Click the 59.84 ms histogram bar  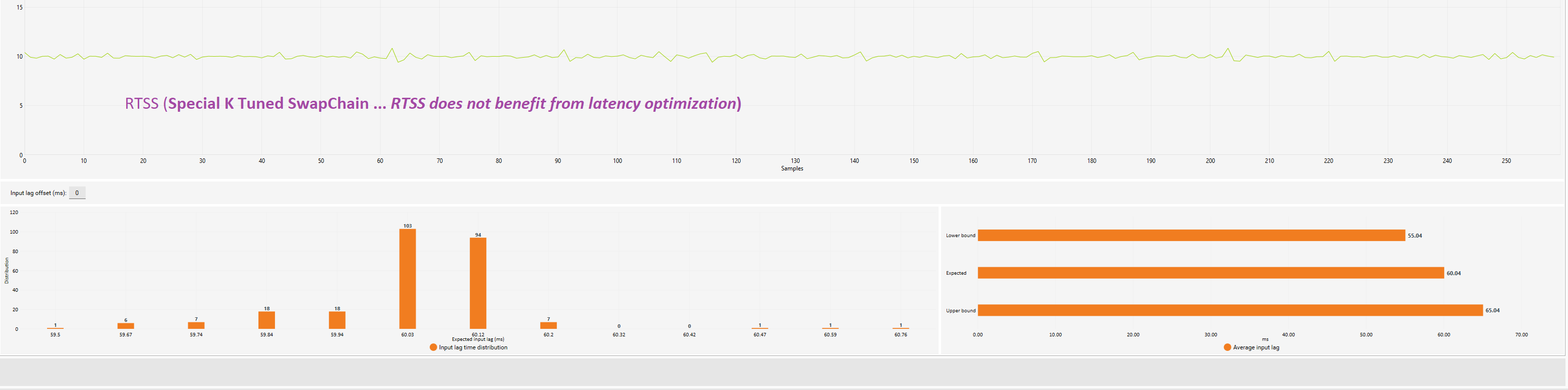click(x=266, y=320)
